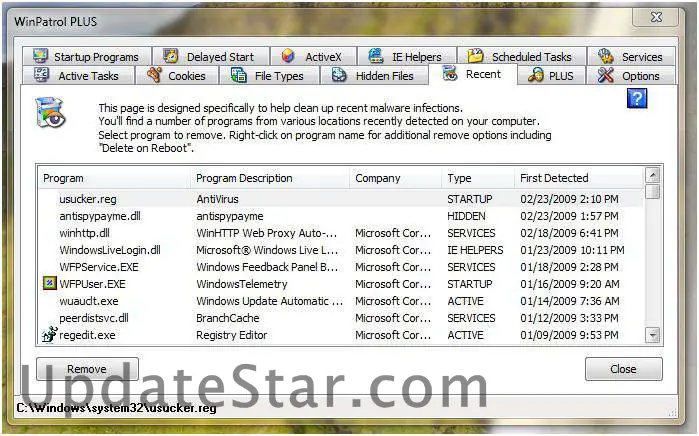Click the Registry Editor description cell
The image size is (699, 436).
231,335
